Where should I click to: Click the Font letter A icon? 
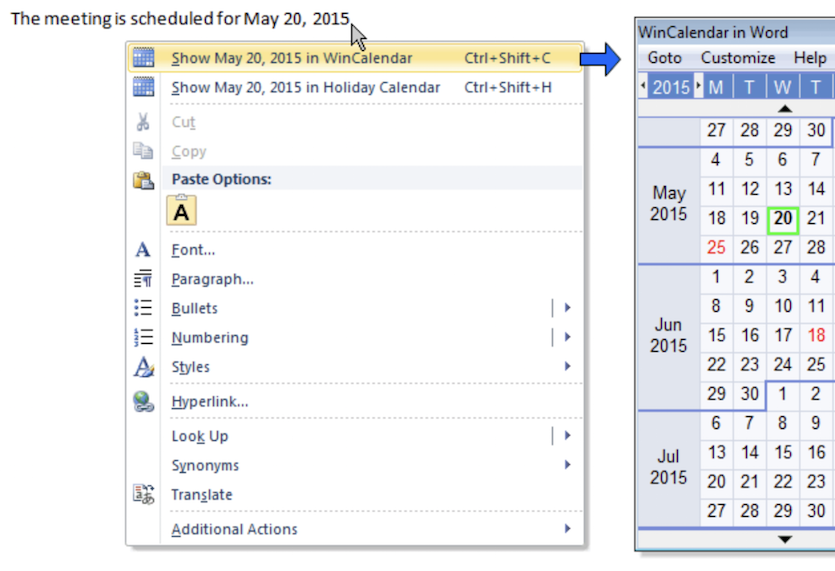coord(142,249)
